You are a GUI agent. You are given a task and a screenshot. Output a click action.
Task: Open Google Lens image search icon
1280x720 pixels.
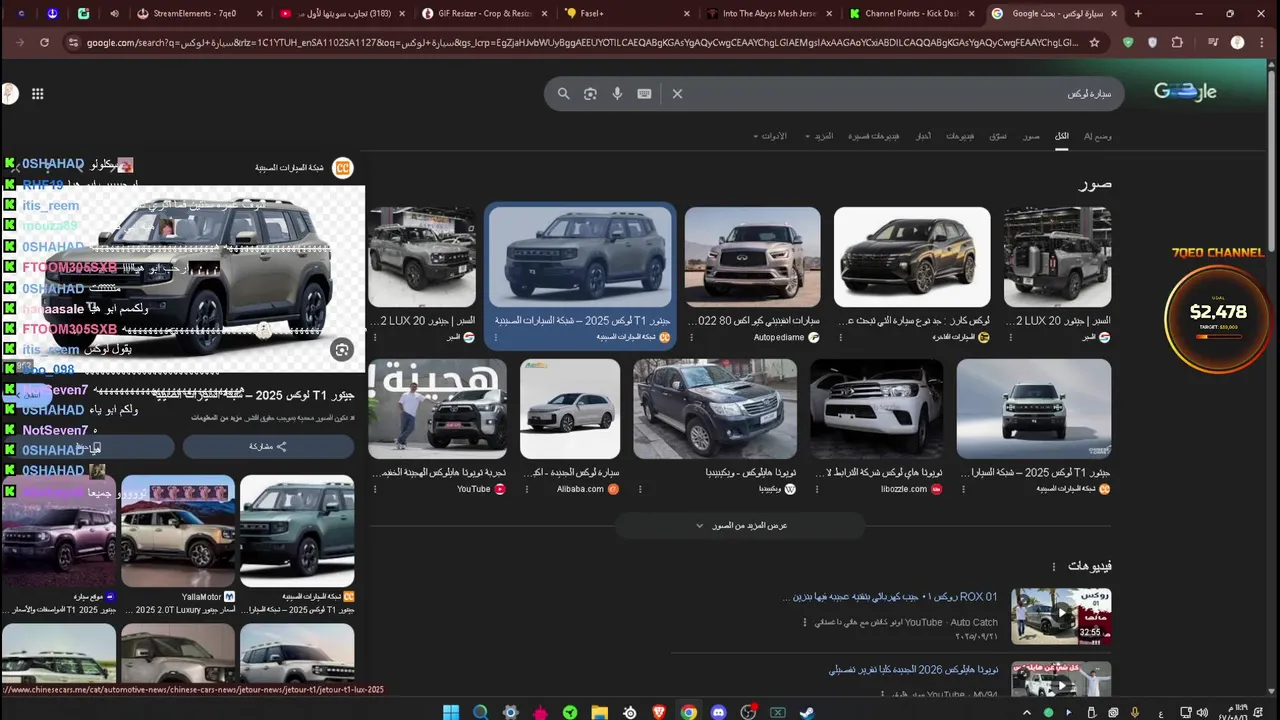click(x=590, y=94)
